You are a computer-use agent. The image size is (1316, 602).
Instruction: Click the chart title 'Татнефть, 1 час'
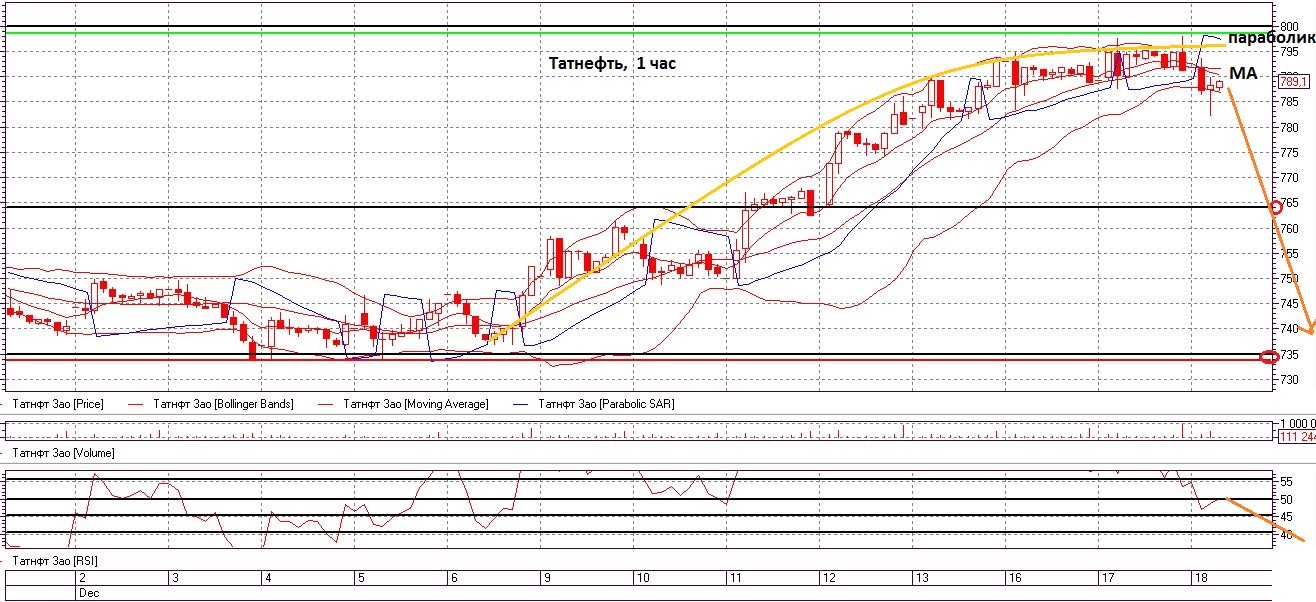click(x=612, y=63)
